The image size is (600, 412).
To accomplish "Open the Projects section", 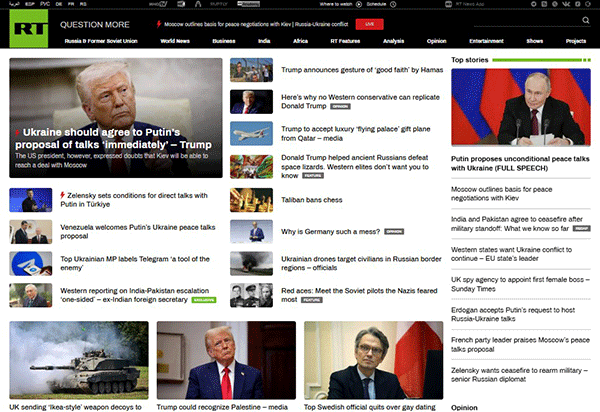I will click(x=576, y=41).
